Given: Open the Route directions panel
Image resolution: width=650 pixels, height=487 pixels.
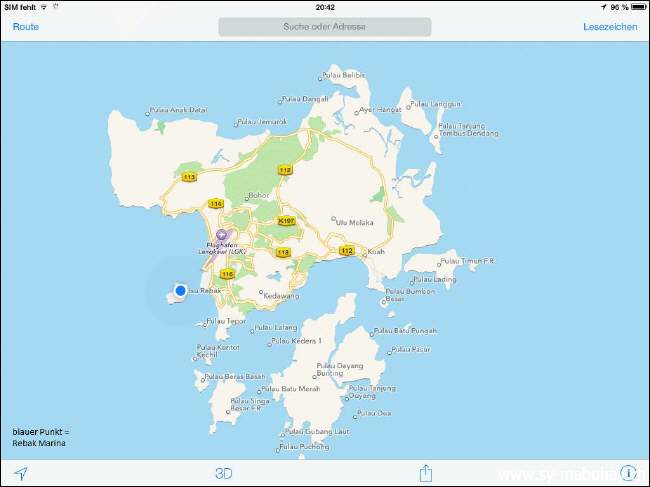Looking at the screenshot, I should pyautogui.click(x=26, y=27).
